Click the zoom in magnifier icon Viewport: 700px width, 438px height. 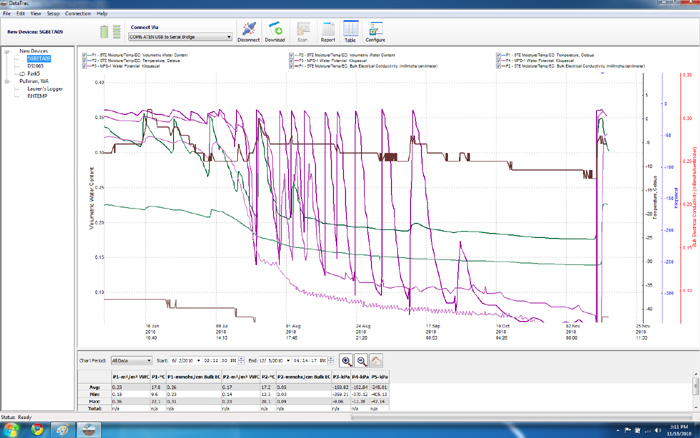coord(346,361)
